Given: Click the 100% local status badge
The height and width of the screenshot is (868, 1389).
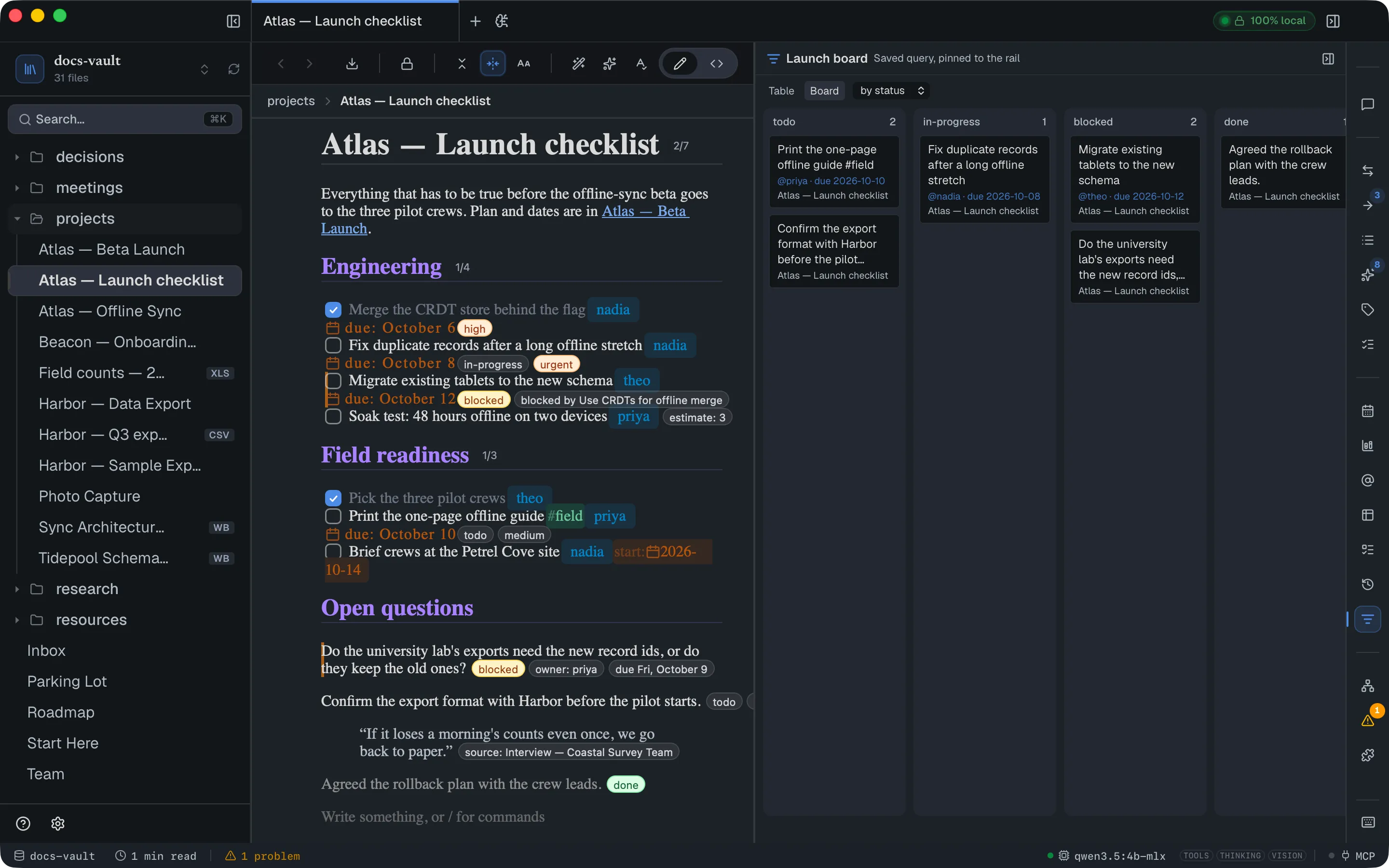Looking at the screenshot, I should (1264, 21).
